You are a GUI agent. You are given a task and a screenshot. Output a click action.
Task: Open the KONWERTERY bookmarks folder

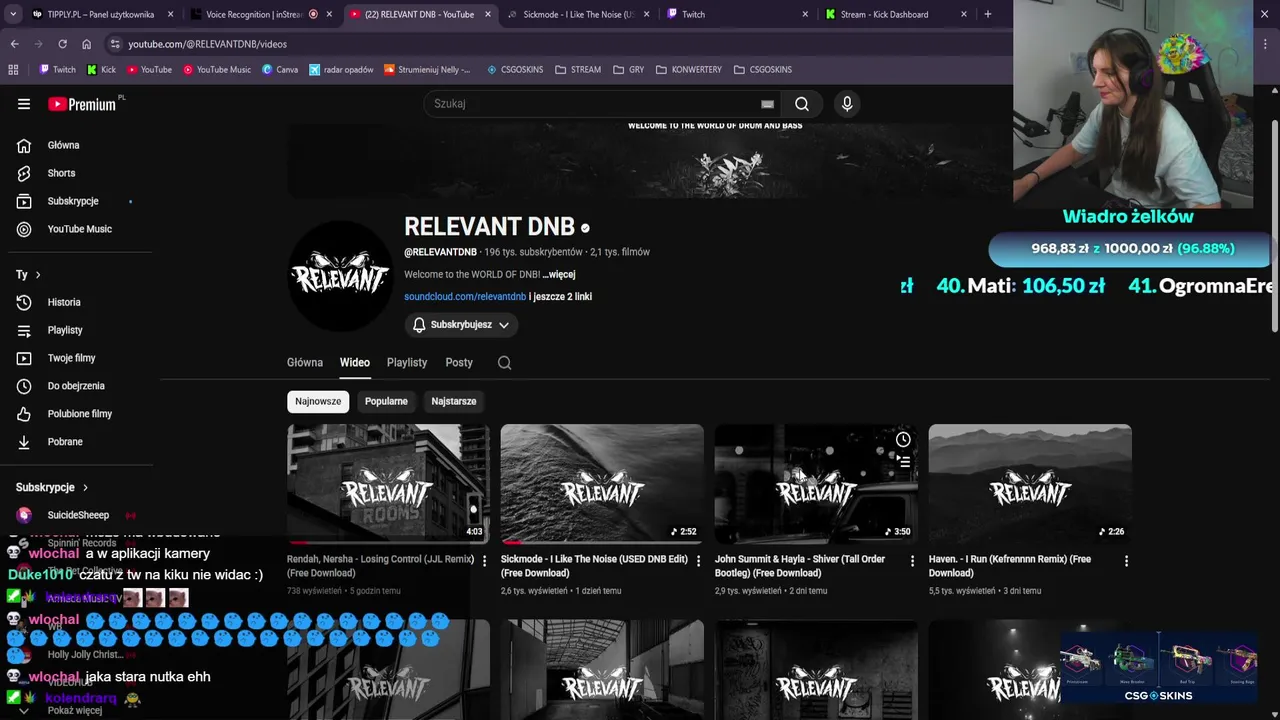689,70
